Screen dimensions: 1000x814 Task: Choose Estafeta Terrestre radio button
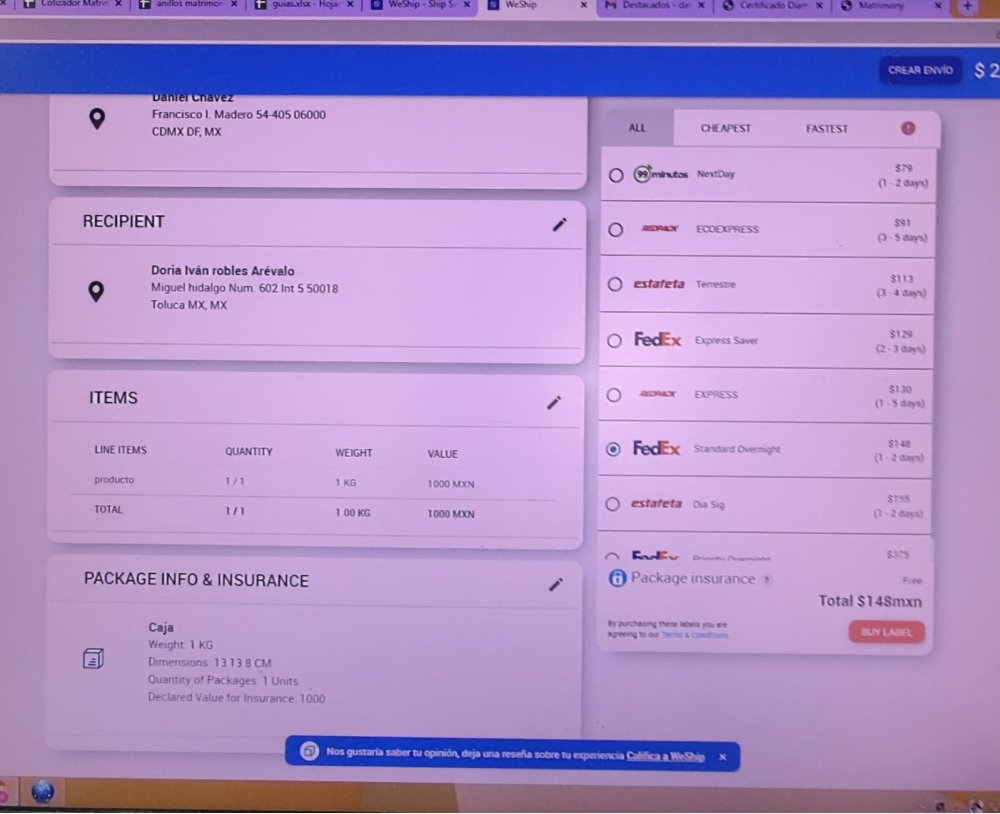[x=615, y=285]
